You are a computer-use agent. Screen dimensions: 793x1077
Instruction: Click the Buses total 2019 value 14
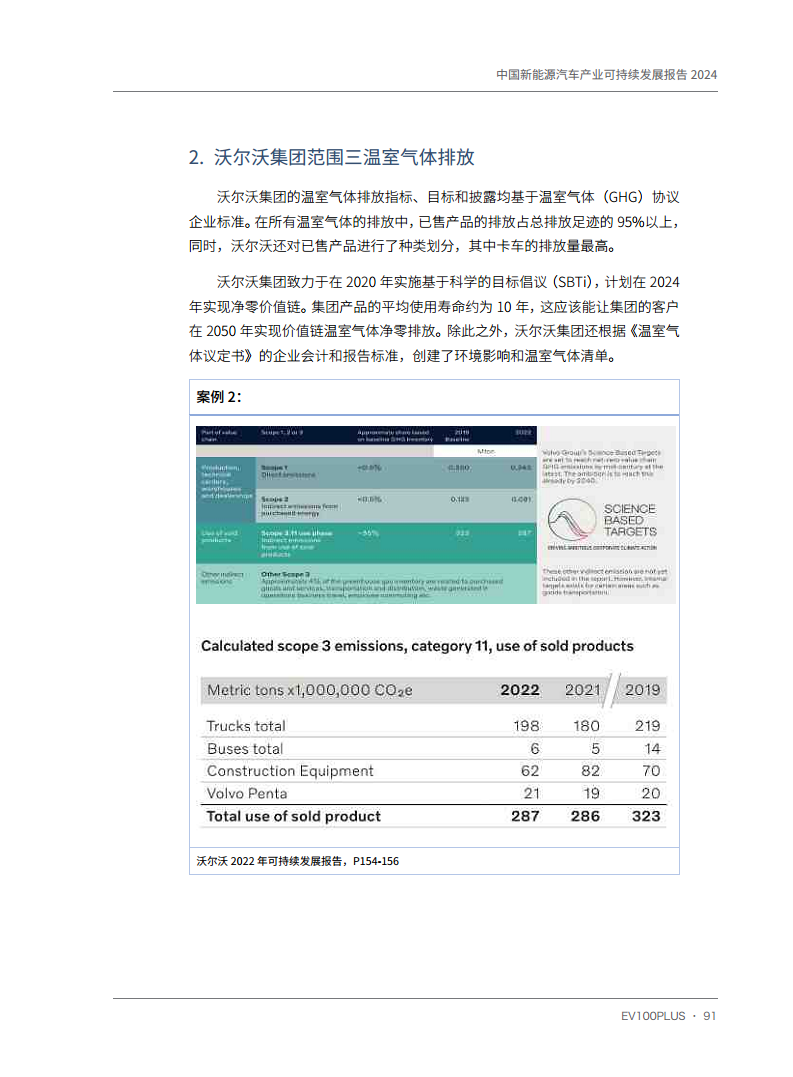[652, 749]
